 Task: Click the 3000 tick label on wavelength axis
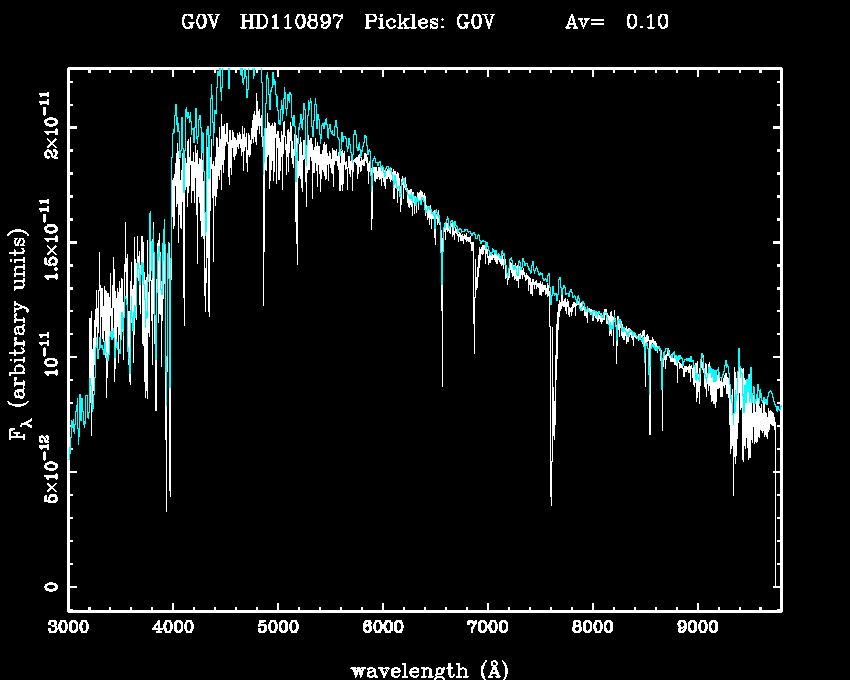click(x=68, y=629)
